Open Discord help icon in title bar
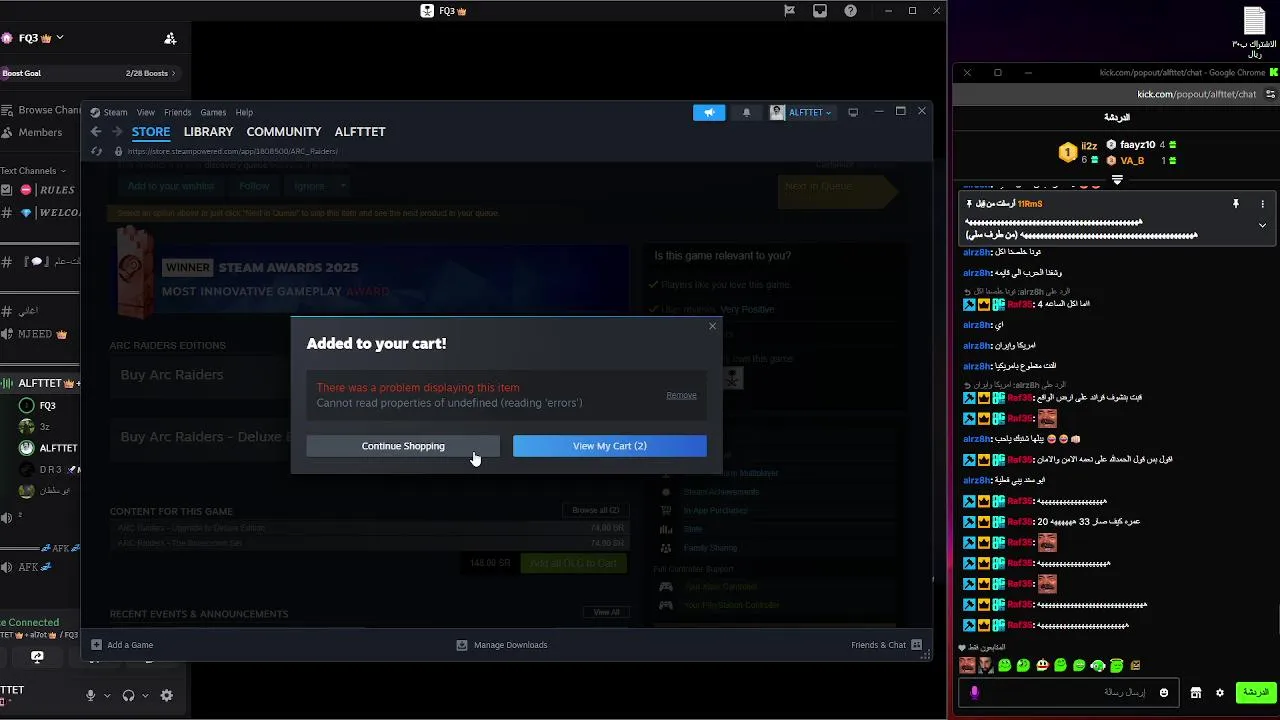The height and width of the screenshot is (720, 1280). [x=851, y=11]
